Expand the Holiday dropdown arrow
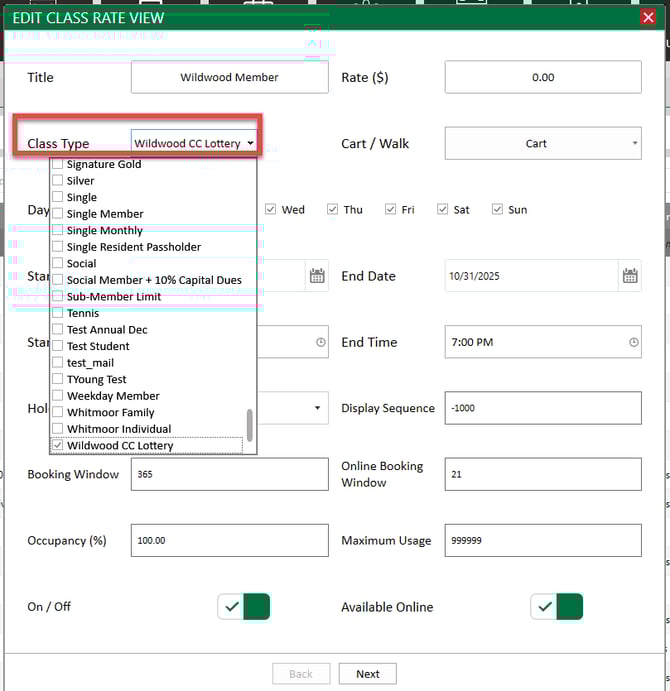The image size is (670, 691). pos(318,408)
